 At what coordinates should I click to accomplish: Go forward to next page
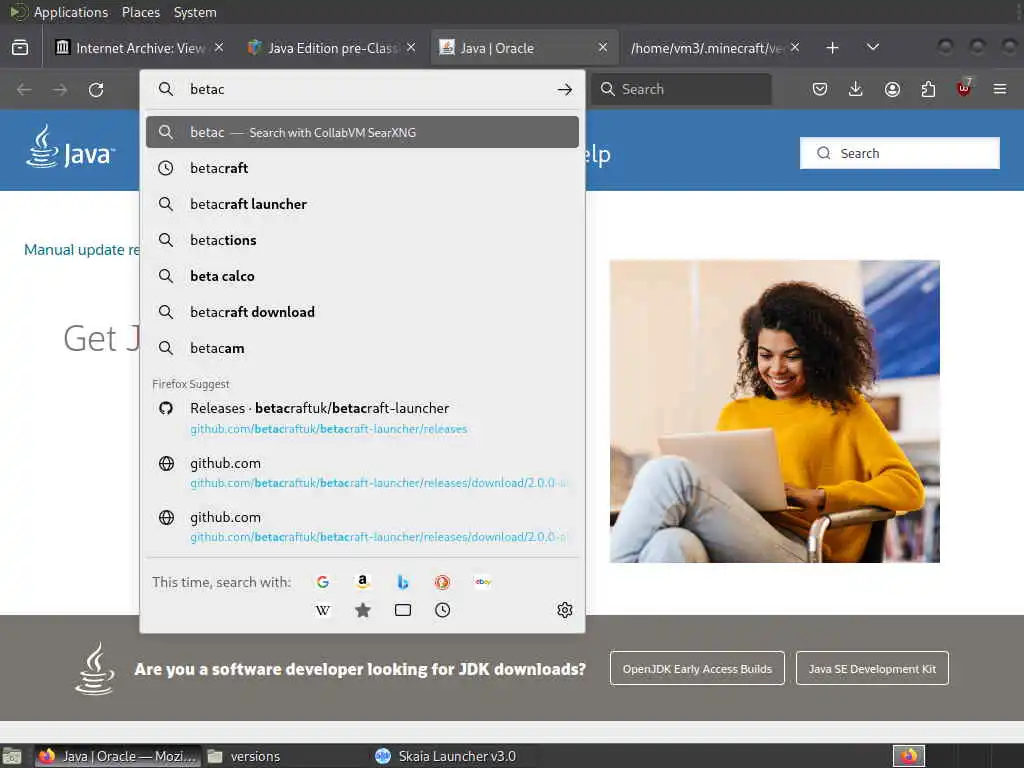60,89
